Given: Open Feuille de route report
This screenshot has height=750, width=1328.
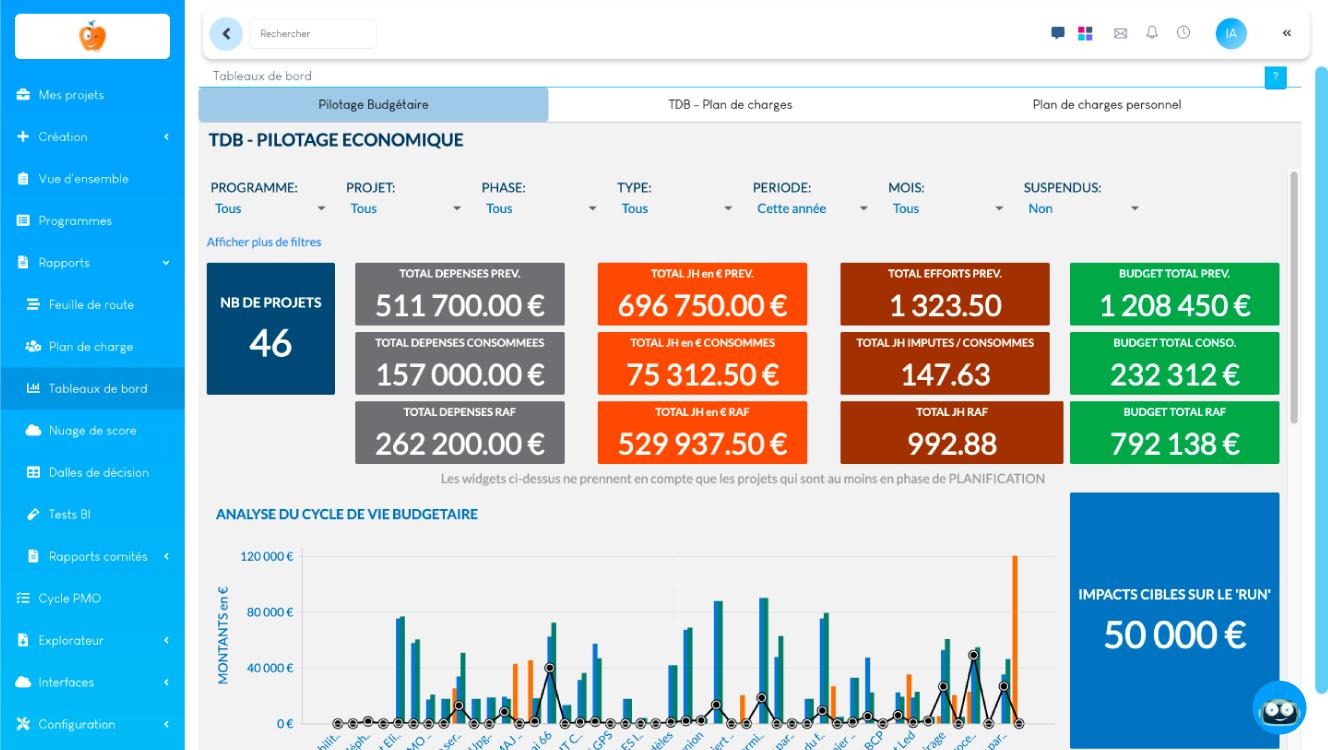Looking at the screenshot, I should click(x=92, y=305).
